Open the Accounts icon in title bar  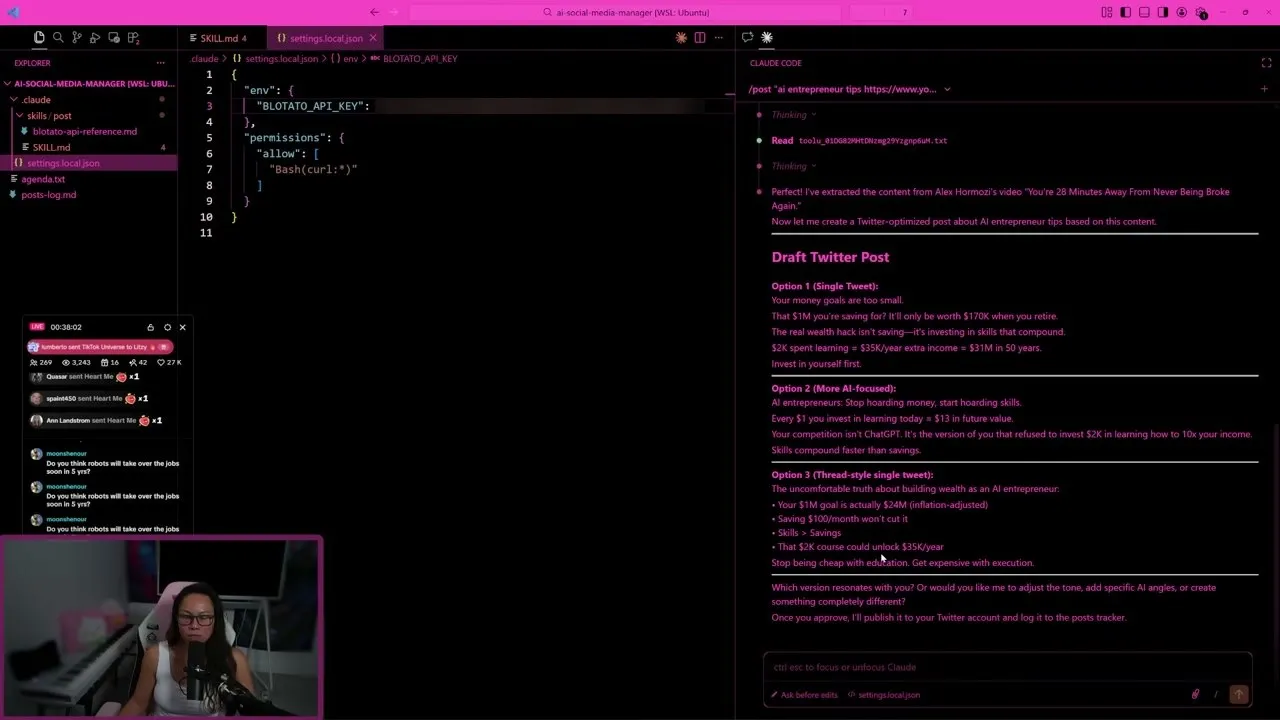pyautogui.click(x=1182, y=12)
